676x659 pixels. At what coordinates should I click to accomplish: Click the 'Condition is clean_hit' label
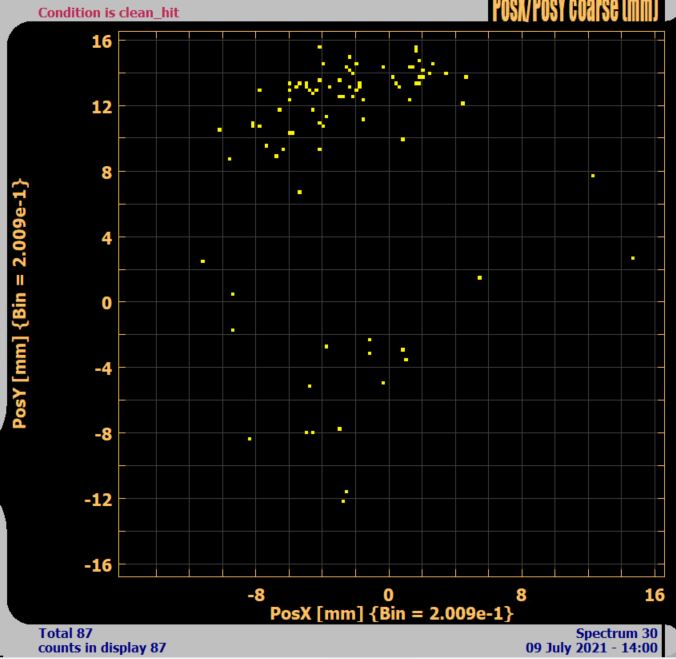pos(108,12)
